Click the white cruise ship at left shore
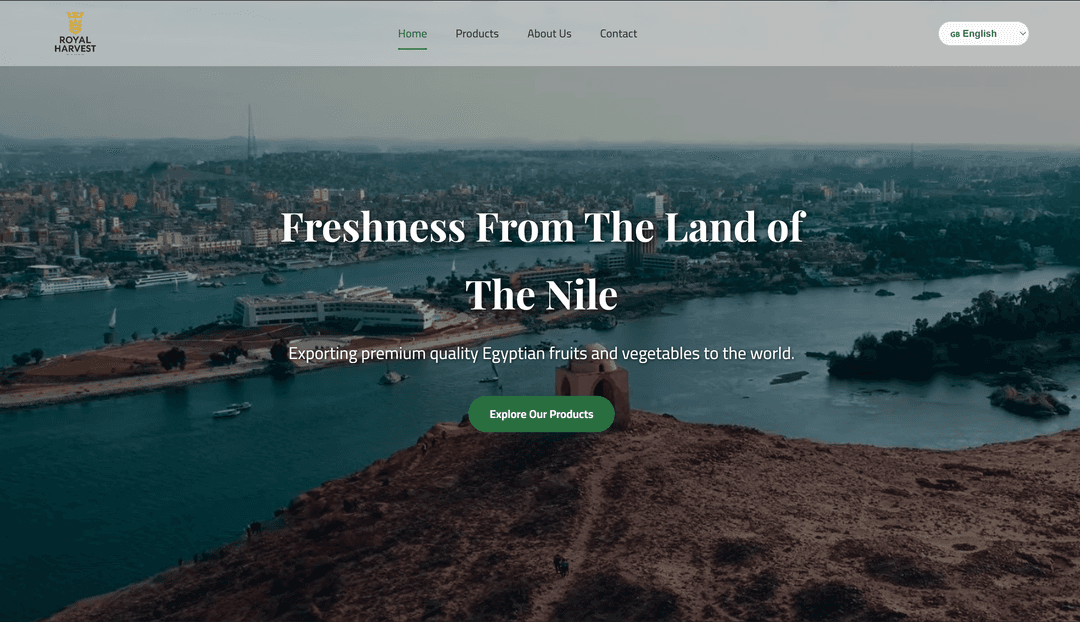Screen dimensions: 1080x622 pos(70,282)
